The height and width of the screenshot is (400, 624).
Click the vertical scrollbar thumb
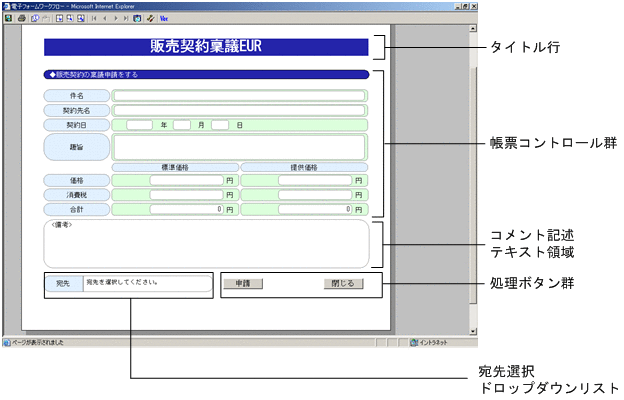[x=473, y=185]
